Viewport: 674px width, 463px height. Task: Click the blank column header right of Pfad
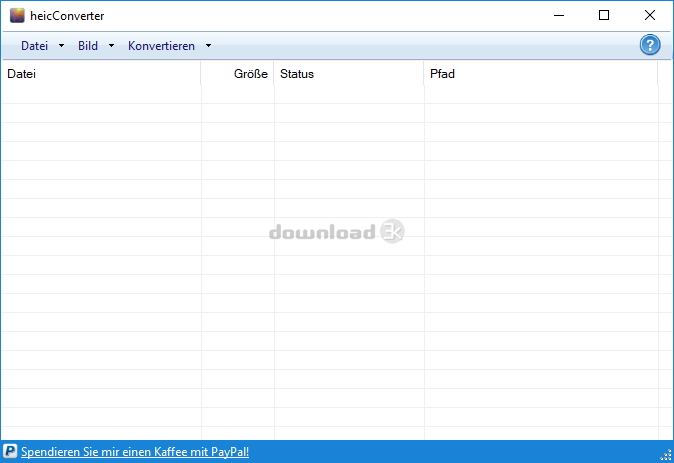pyautogui.click(x=665, y=74)
